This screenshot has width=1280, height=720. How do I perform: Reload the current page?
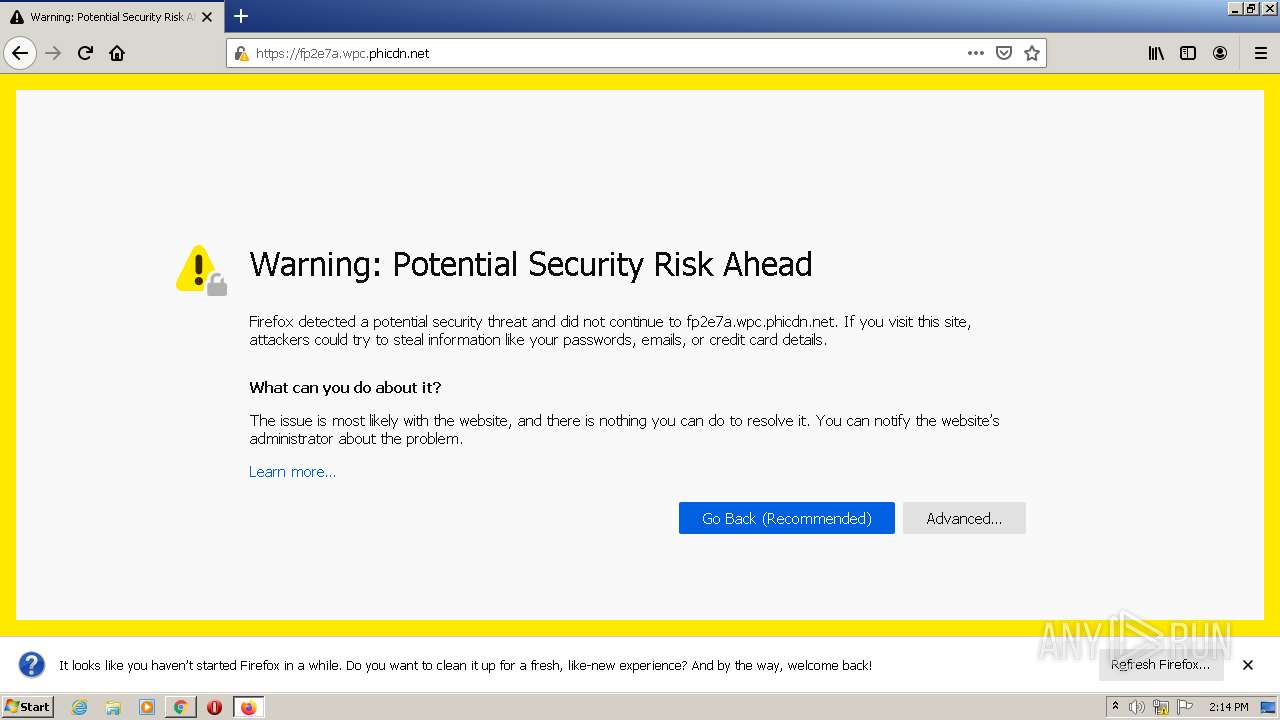[x=85, y=53]
